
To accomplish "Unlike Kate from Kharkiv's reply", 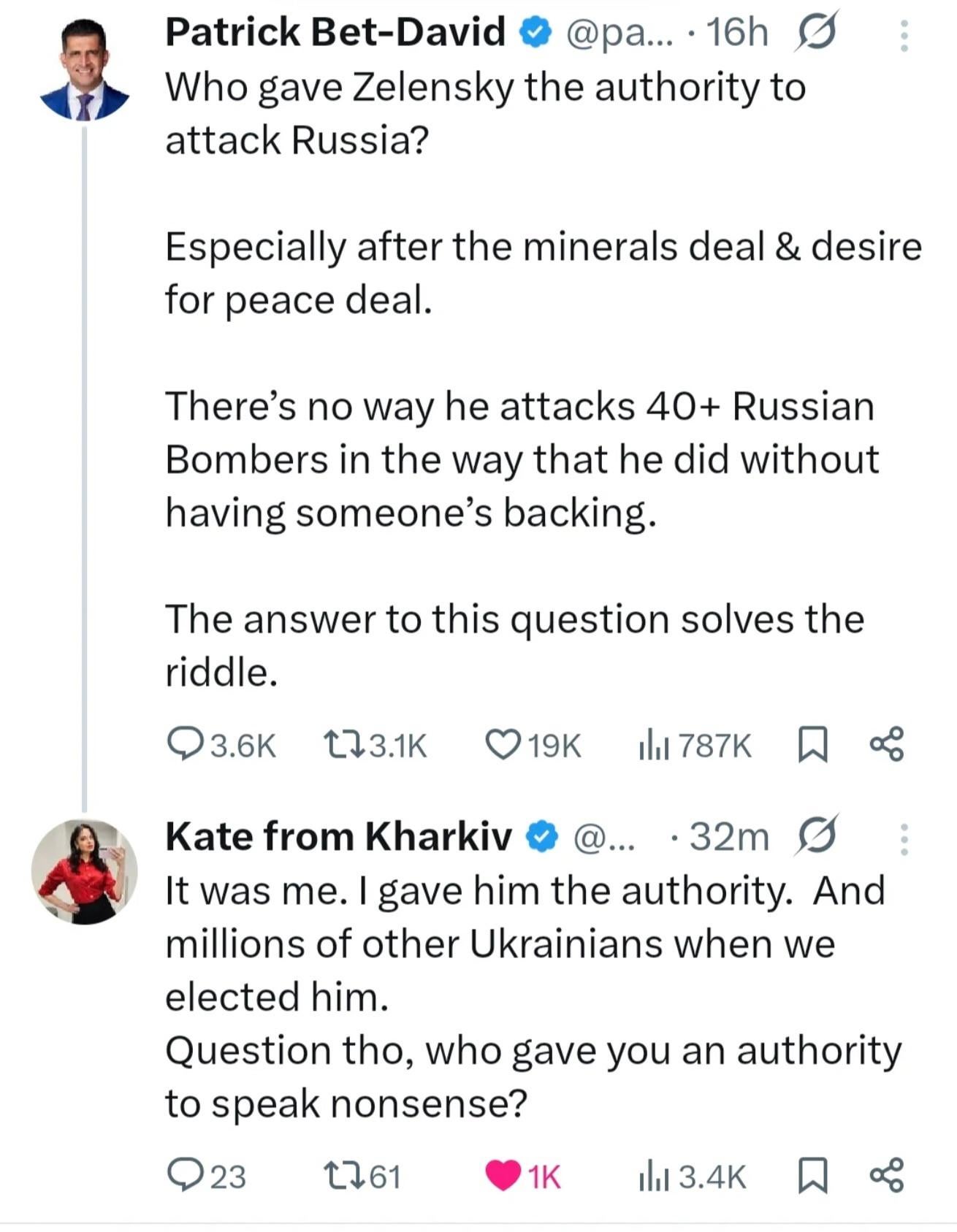I will tap(503, 1174).
